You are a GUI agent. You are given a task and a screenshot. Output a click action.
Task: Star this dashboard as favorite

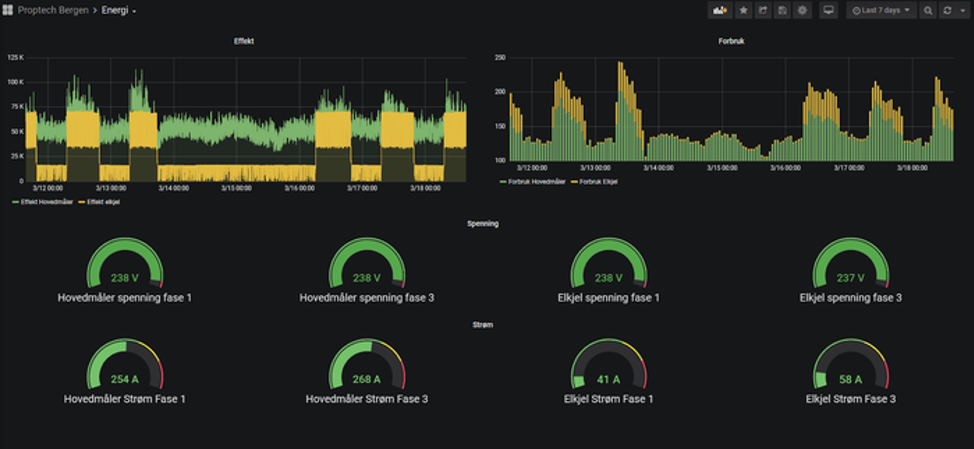743,10
